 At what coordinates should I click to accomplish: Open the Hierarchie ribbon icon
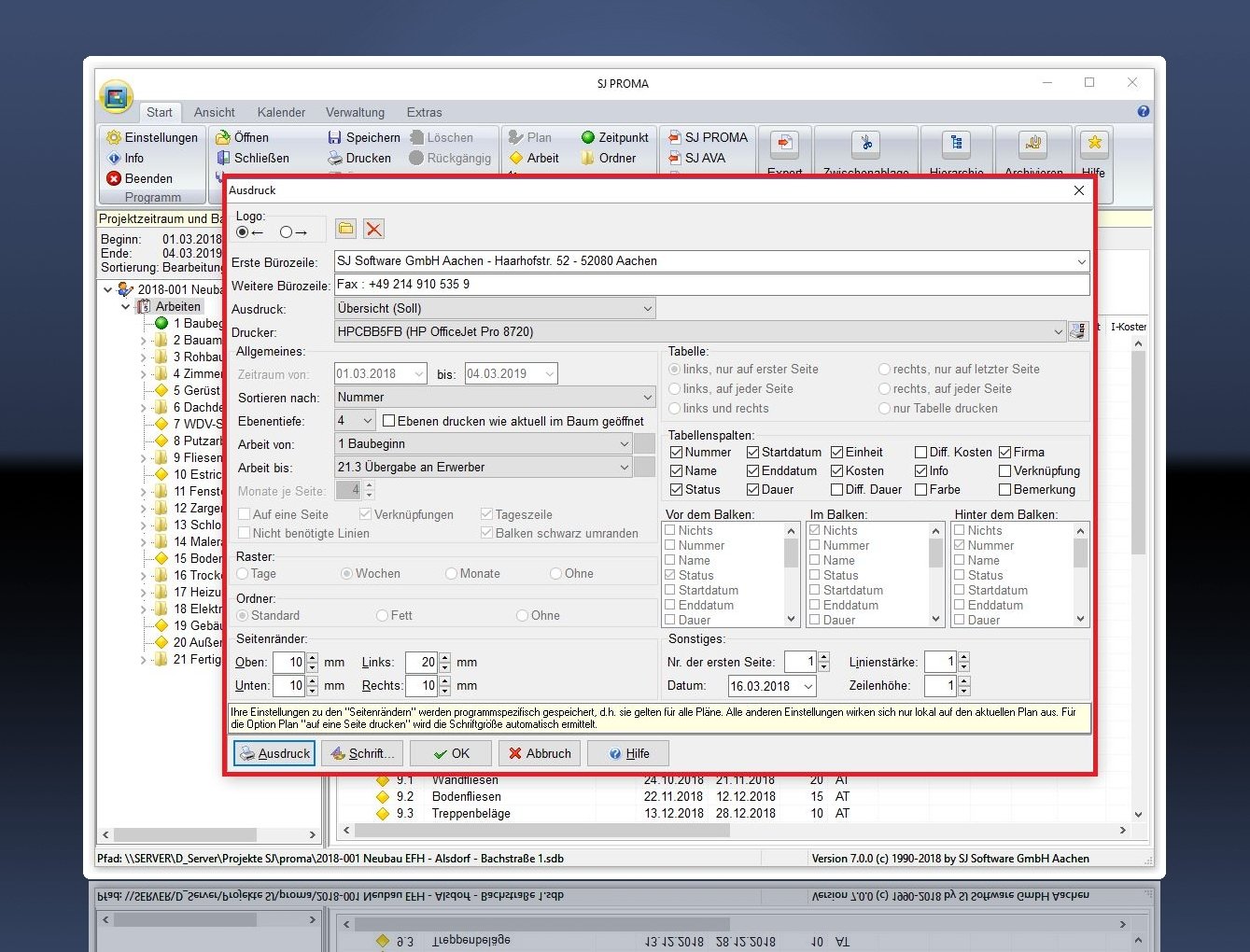click(x=956, y=144)
